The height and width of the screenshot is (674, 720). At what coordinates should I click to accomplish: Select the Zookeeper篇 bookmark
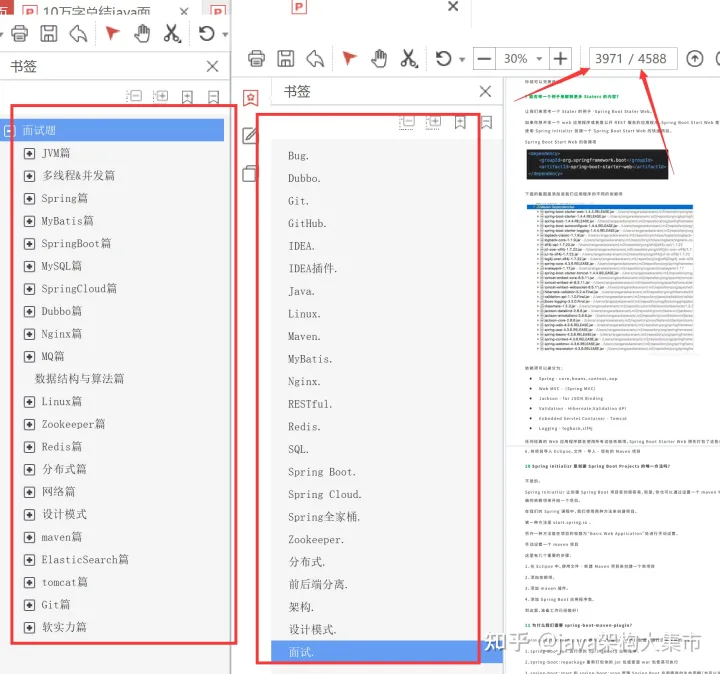coord(73,424)
